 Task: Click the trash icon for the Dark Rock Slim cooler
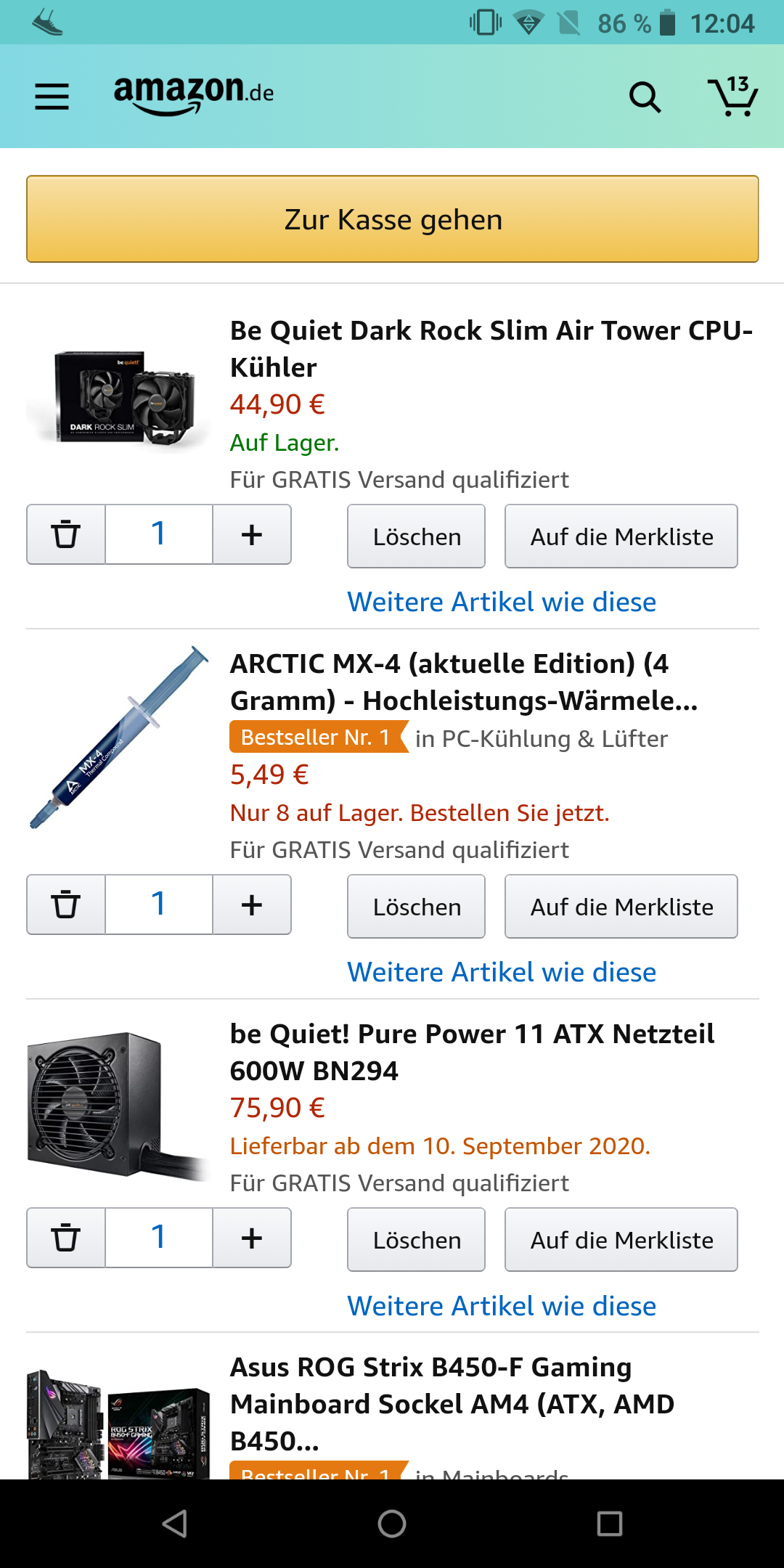pos(65,534)
